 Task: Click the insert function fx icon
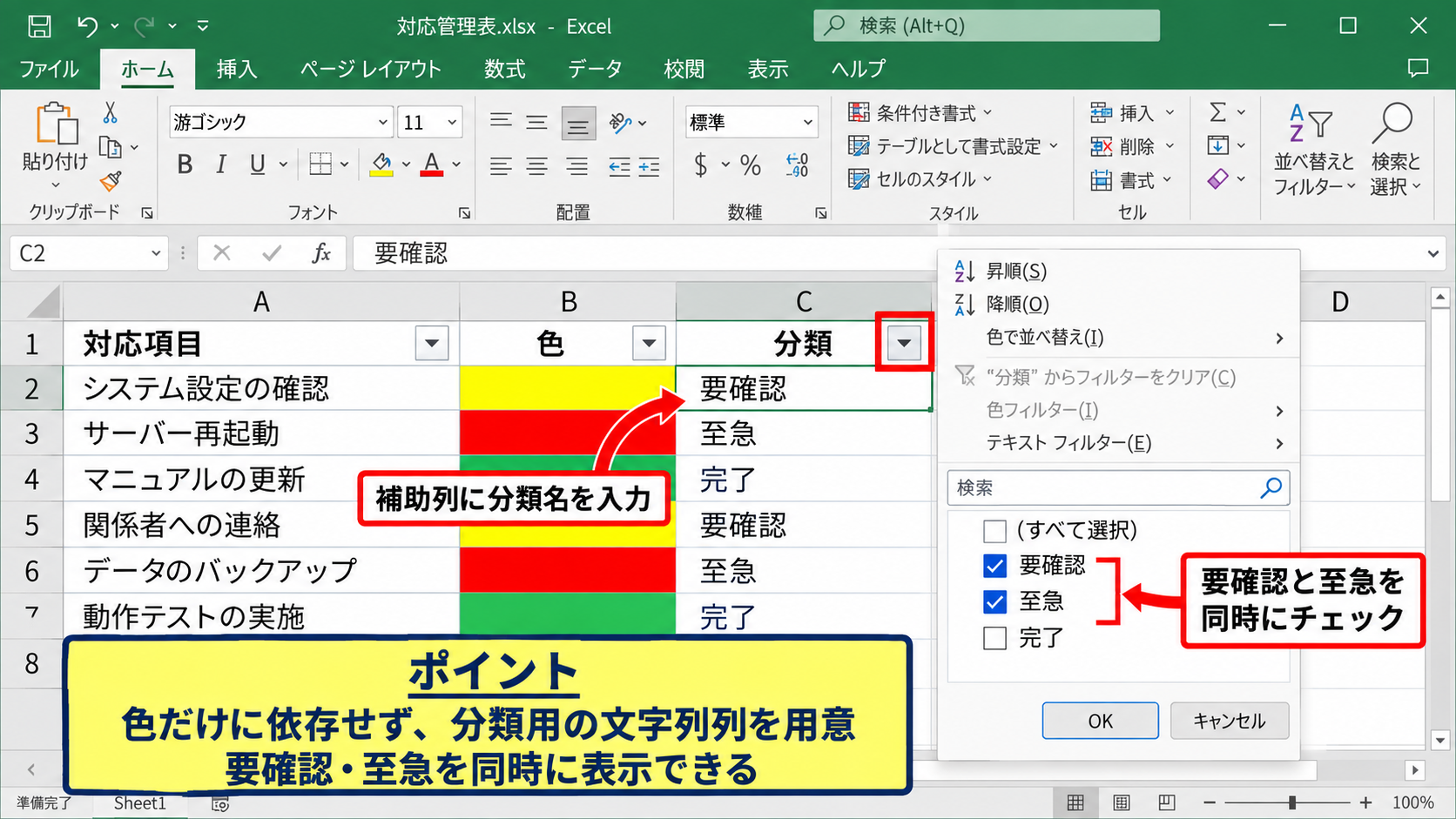click(321, 253)
